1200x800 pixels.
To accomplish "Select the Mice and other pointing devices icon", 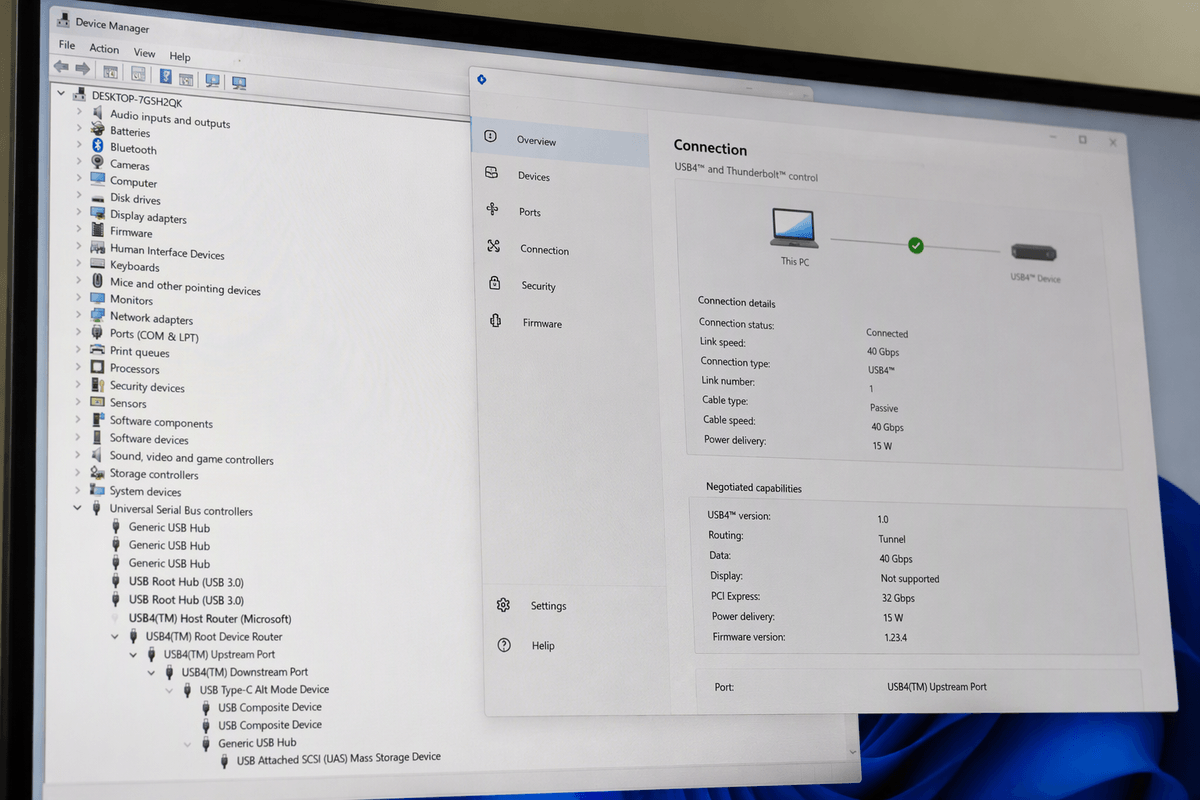I will tap(97, 282).
